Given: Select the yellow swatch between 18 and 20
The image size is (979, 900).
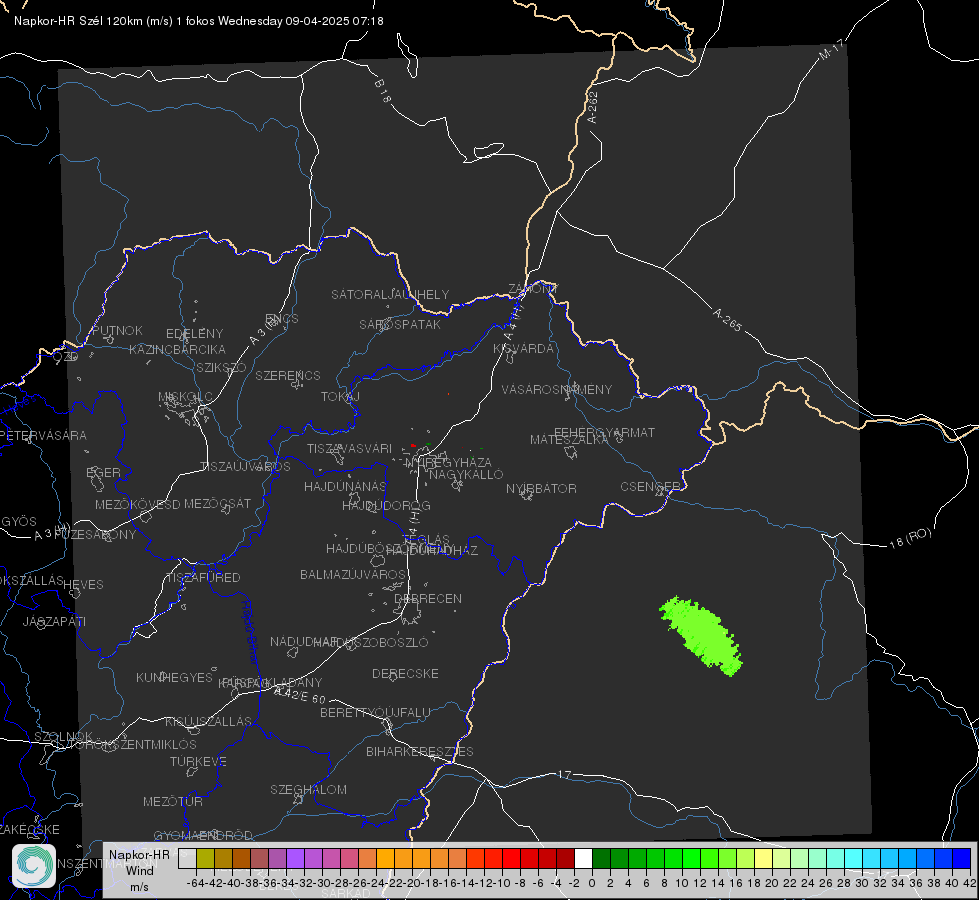Looking at the screenshot, I should tap(763, 858).
